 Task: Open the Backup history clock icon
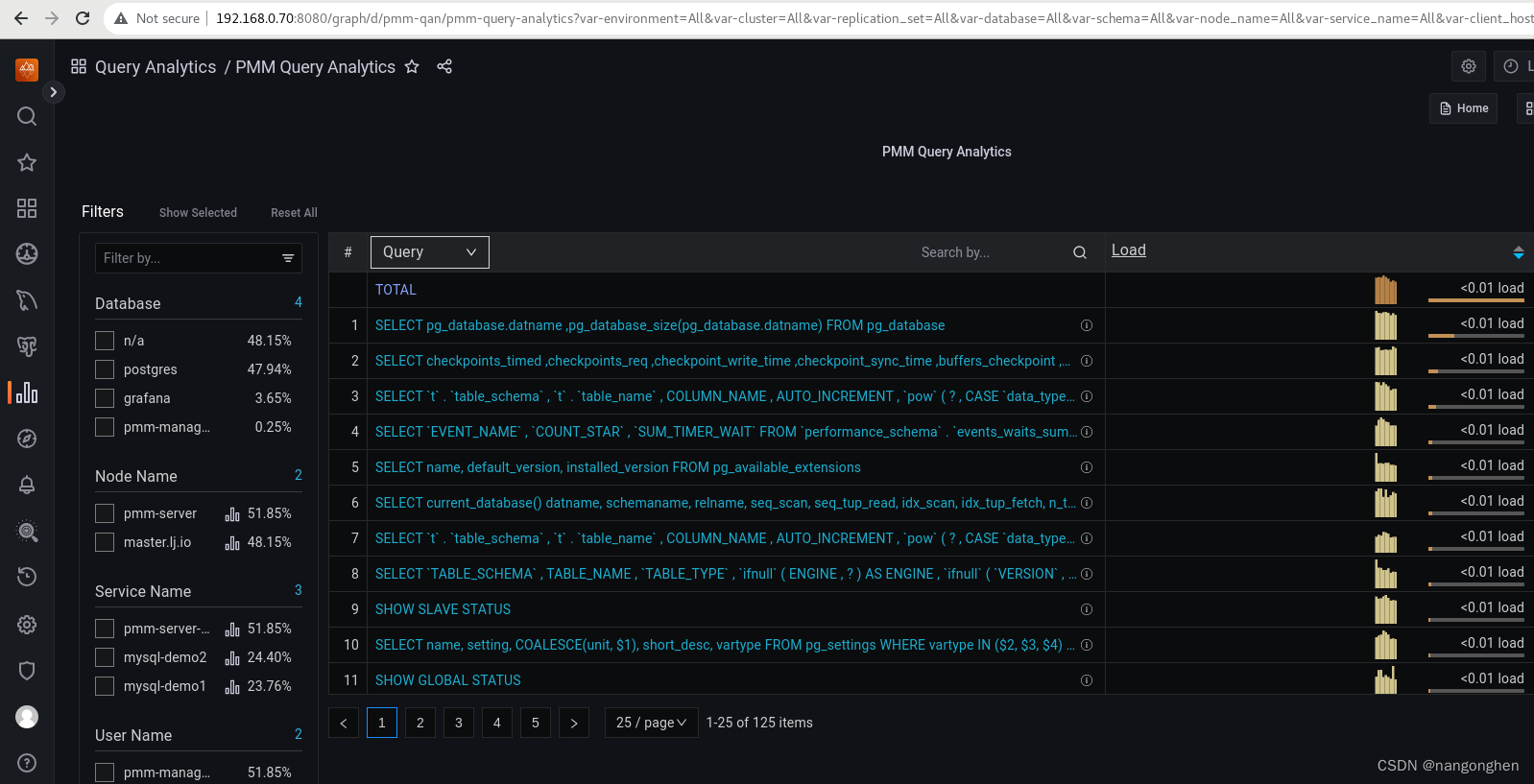coord(27,577)
